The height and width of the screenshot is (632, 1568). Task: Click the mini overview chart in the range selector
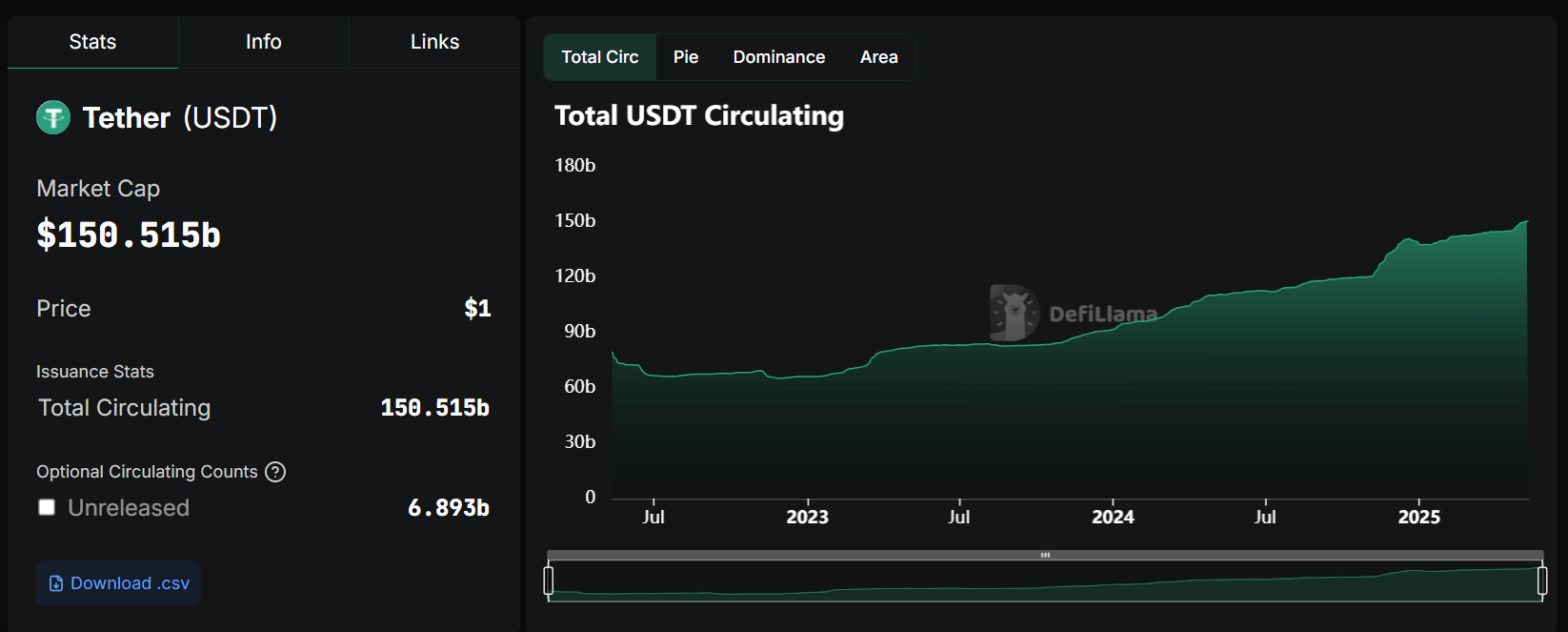1045,581
